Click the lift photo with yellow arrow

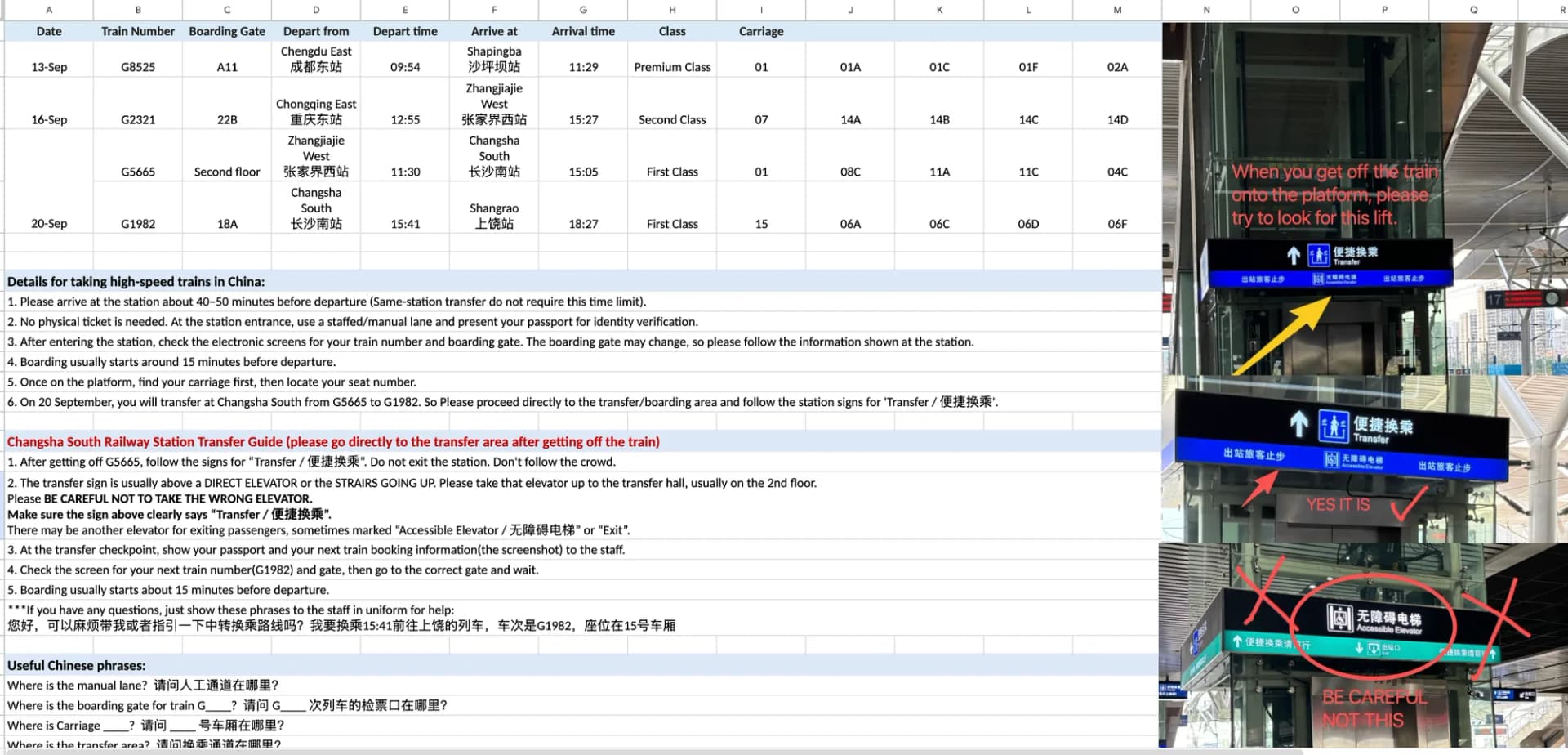click(x=1365, y=199)
